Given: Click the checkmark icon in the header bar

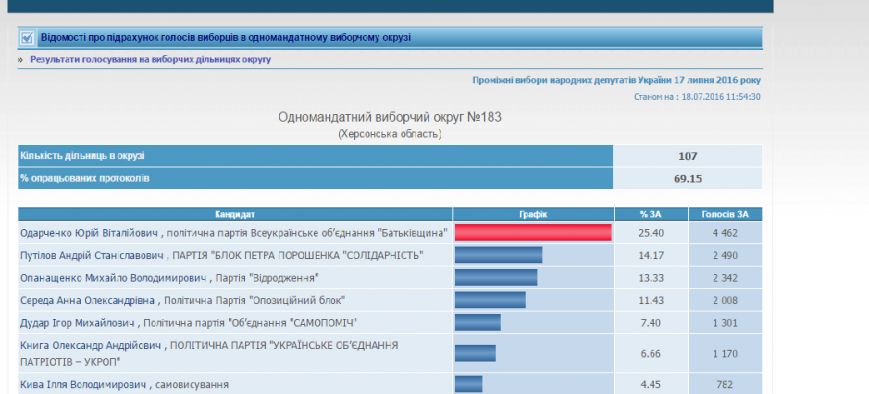Looking at the screenshot, I should [27, 38].
